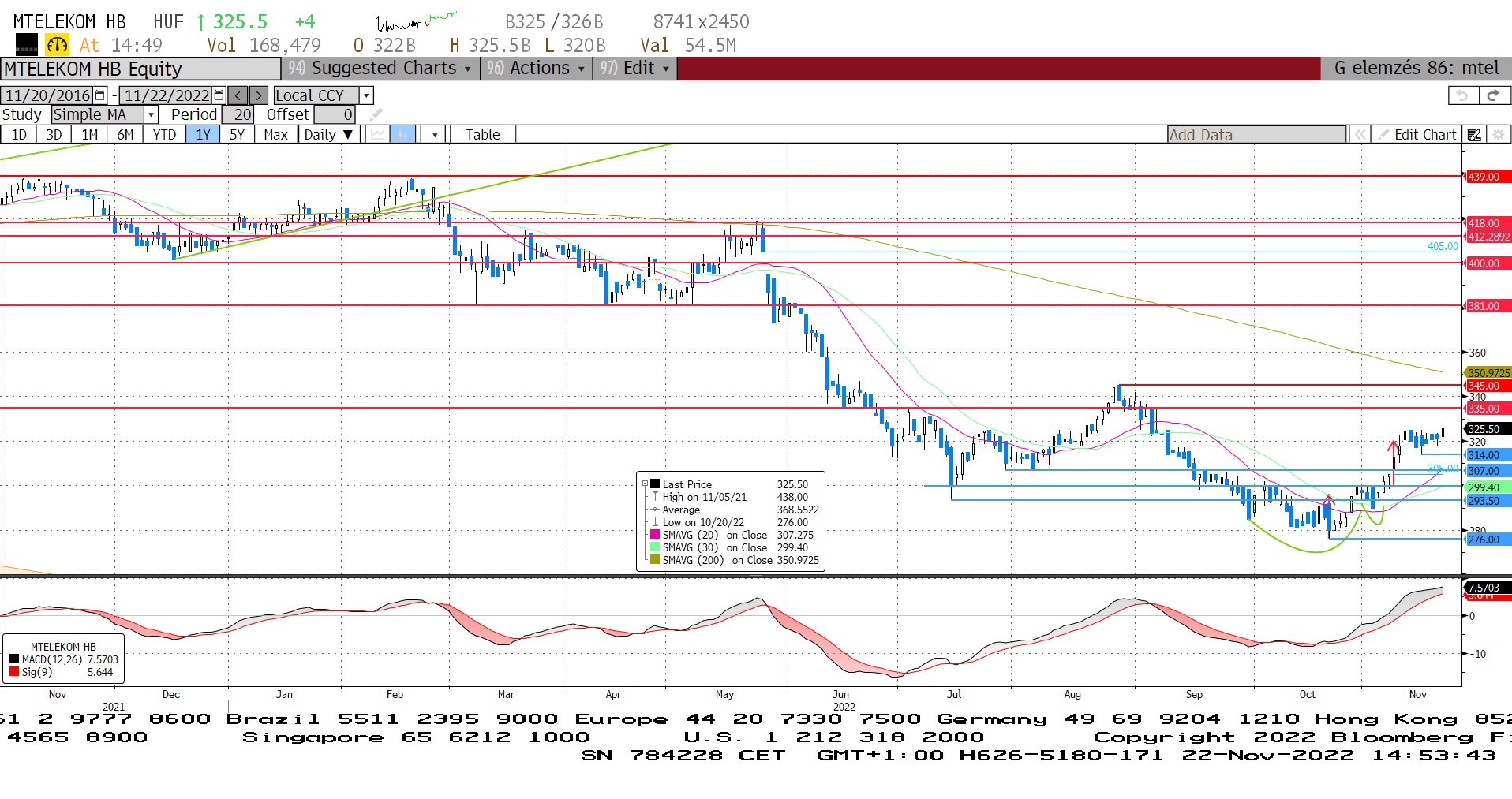This screenshot has width=1512, height=799.
Task: Click the 314.00 price level label
Action: 1487,455
